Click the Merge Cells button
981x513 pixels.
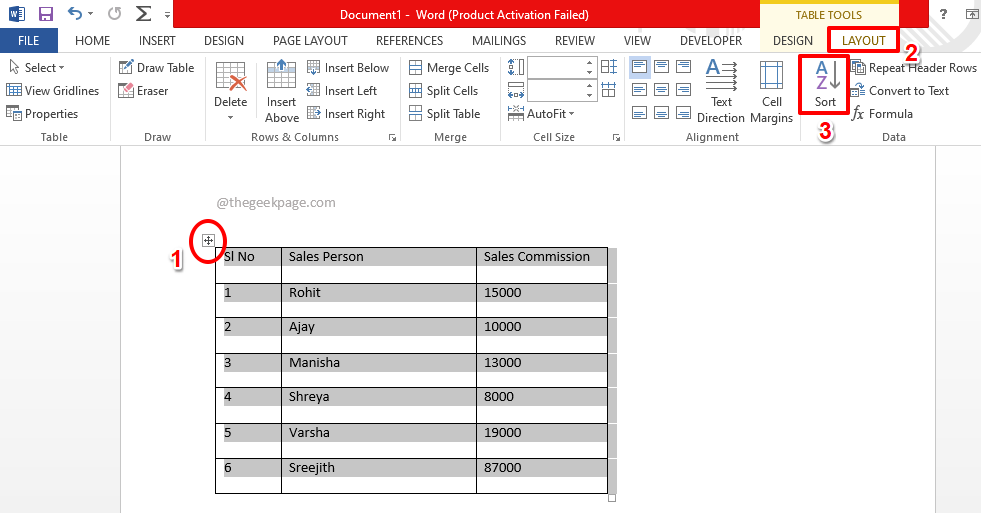pos(448,68)
